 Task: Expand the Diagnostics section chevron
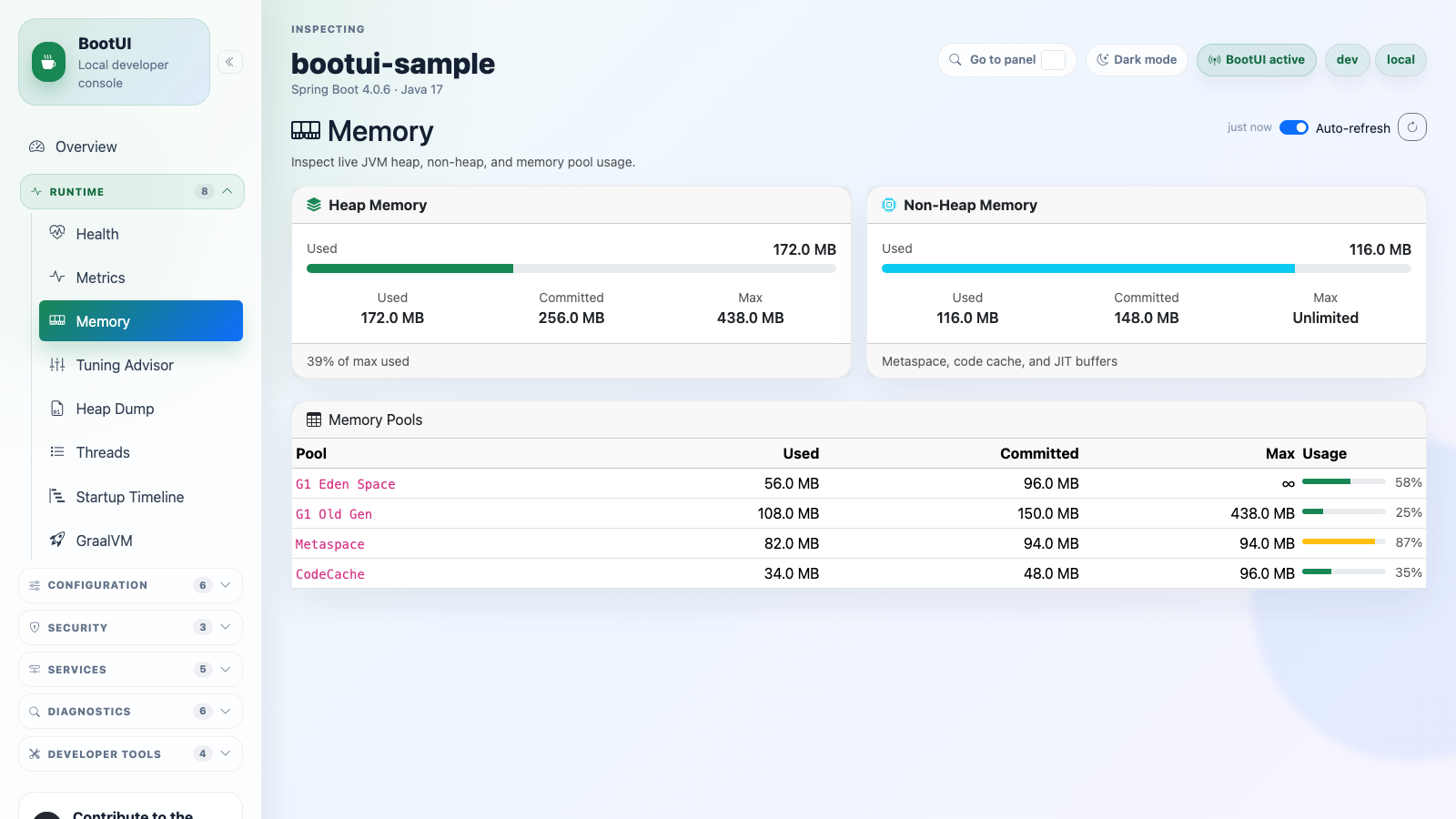click(226, 711)
